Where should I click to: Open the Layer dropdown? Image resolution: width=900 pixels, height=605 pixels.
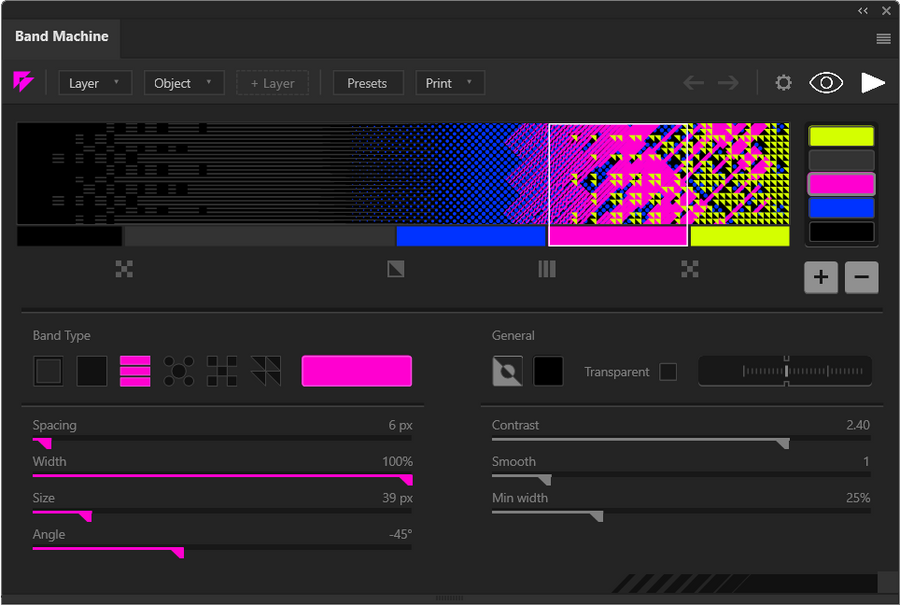click(x=95, y=83)
